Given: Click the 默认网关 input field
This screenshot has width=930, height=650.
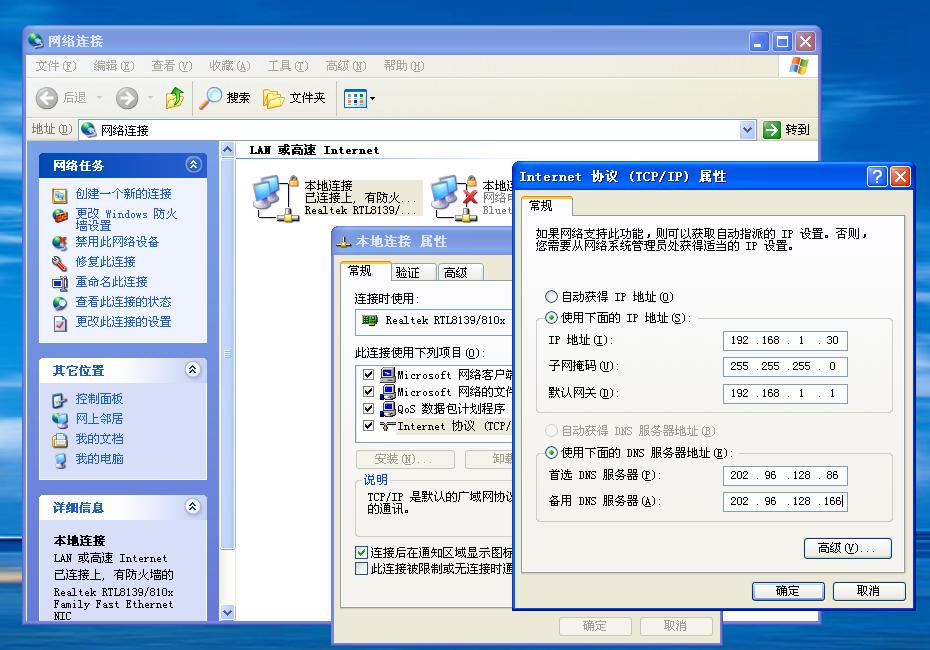Looking at the screenshot, I should [x=785, y=394].
